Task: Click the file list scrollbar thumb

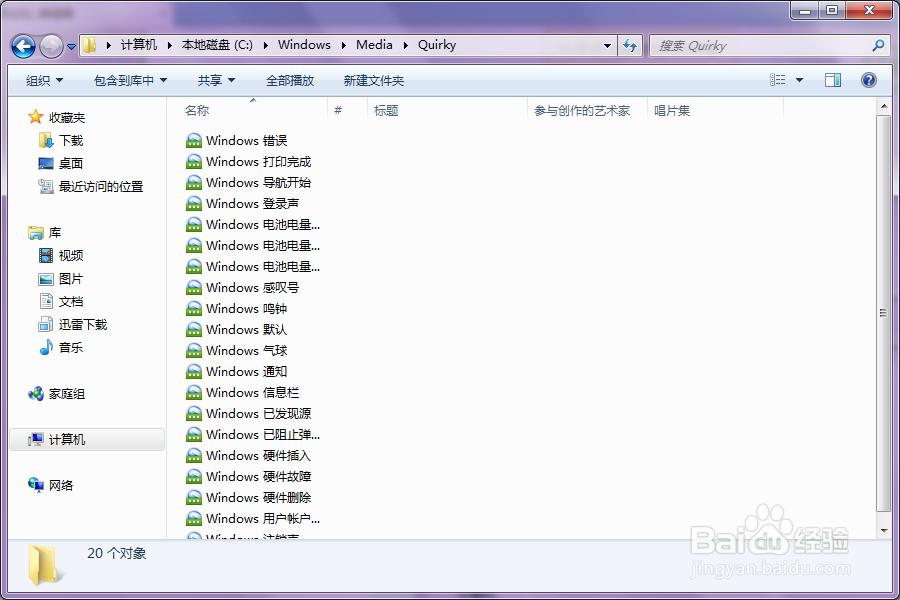Action: (883, 313)
